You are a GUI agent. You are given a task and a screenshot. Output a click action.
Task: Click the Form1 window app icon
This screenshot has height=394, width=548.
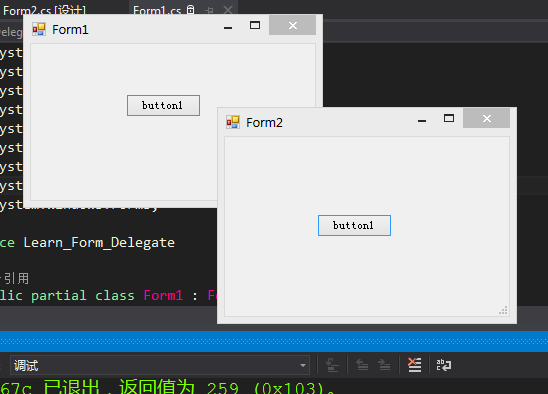pyautogui.click(x=39, y=29)
